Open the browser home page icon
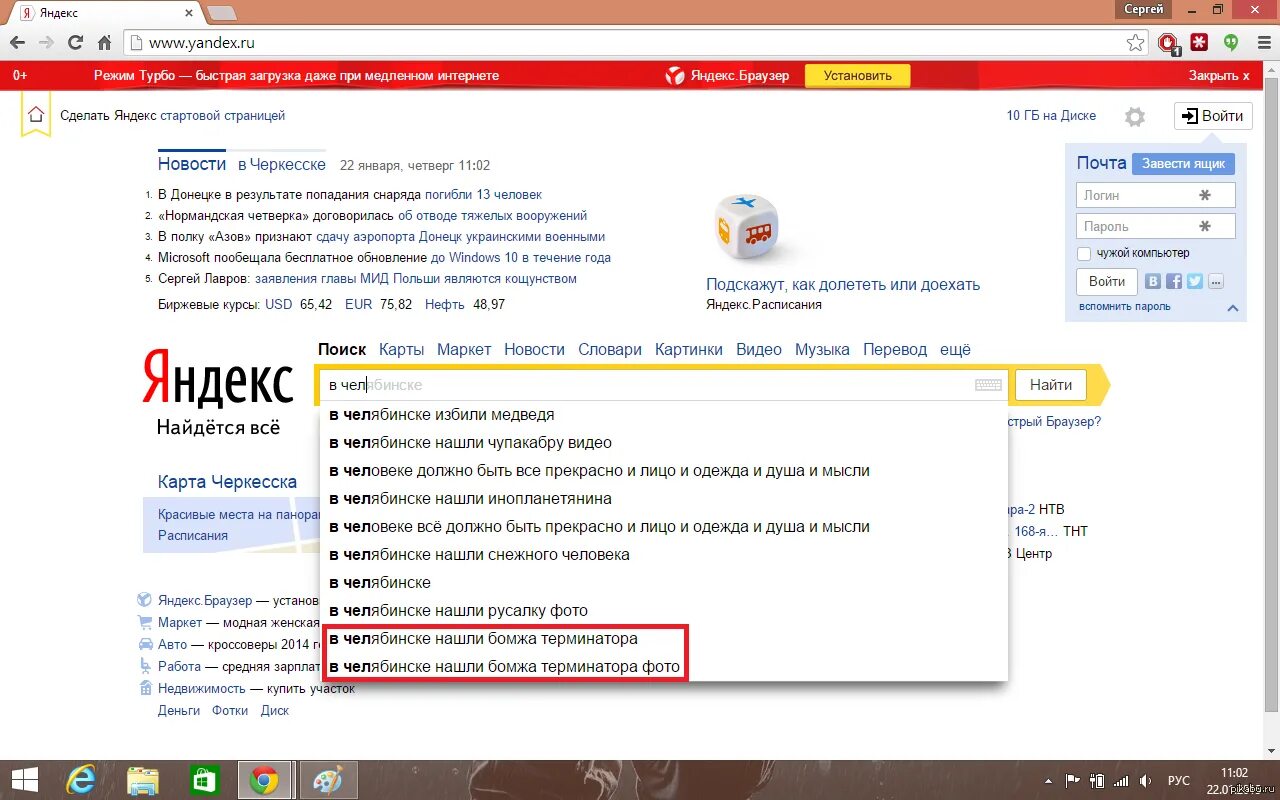Image resolution: width=1280 pixels, height=800 pixels. [x=104, y=43]
